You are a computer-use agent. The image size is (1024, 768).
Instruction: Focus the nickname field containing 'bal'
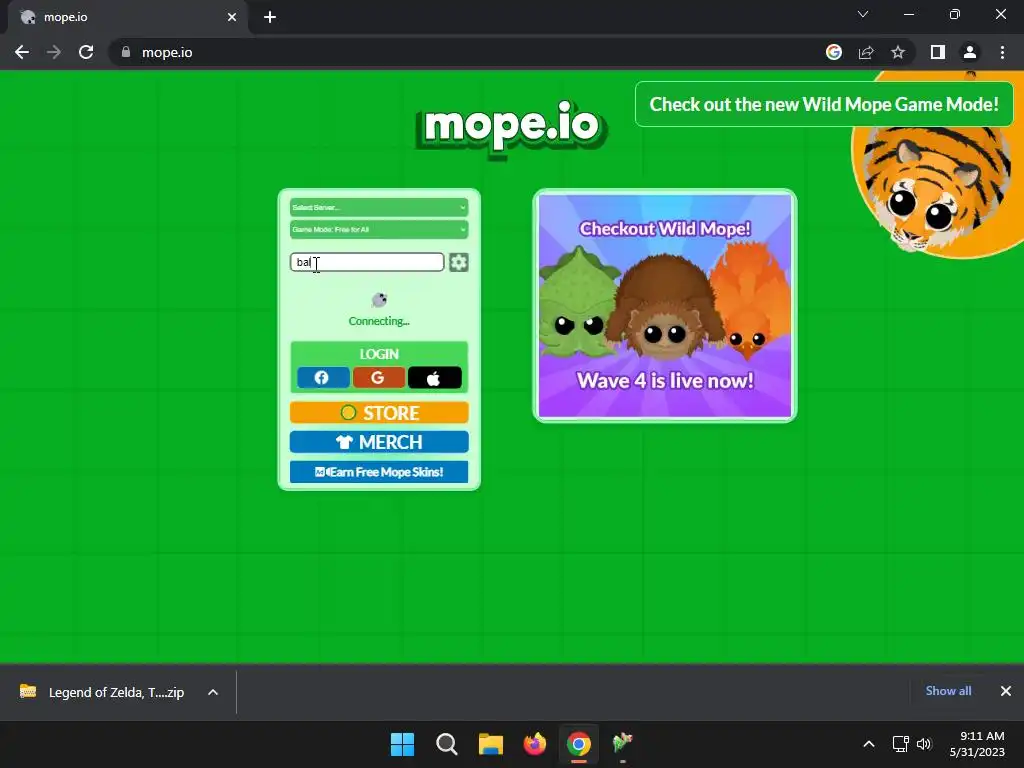(367, 262)
